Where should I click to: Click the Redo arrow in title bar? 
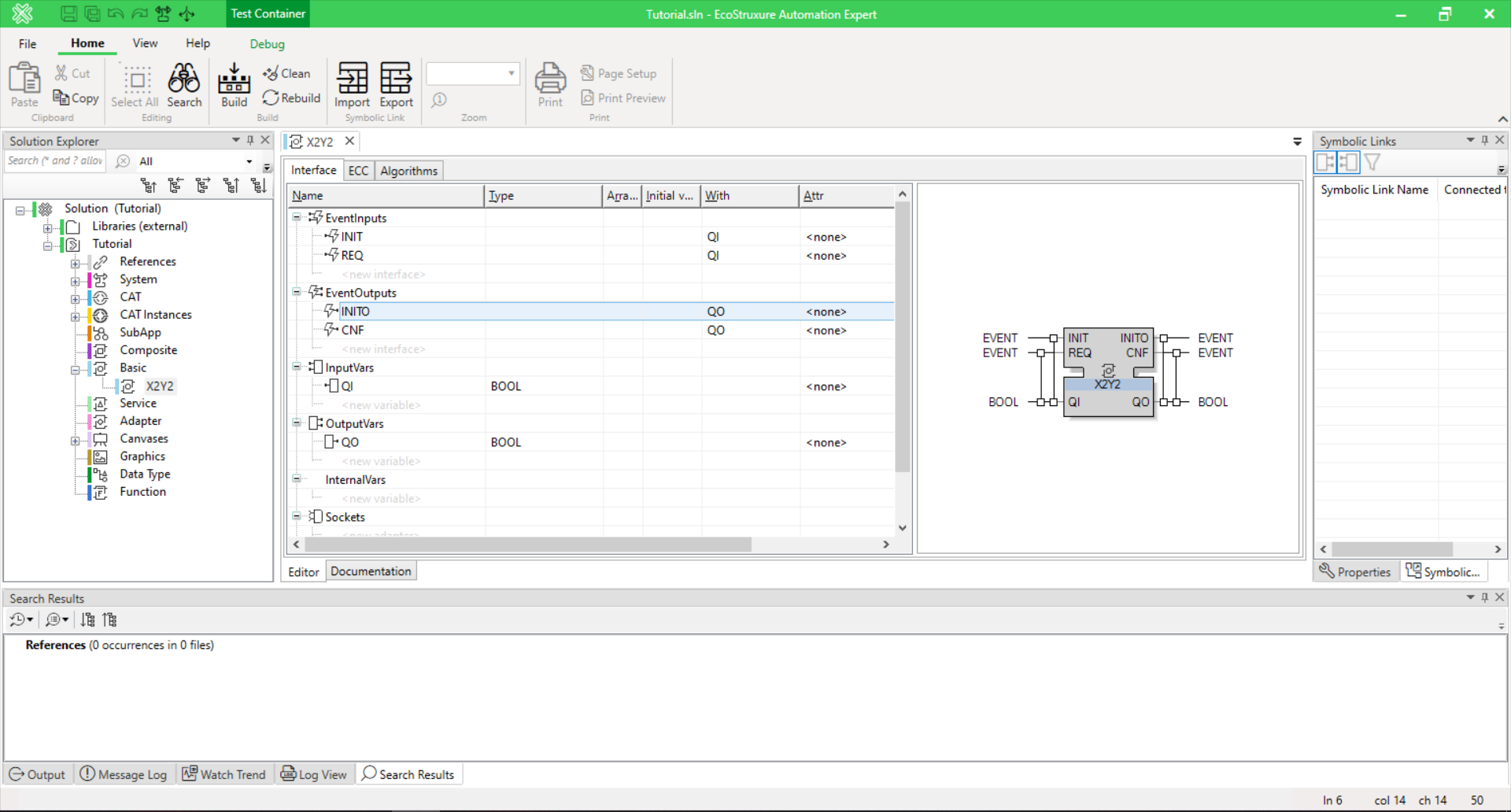[x=139, y=13]
